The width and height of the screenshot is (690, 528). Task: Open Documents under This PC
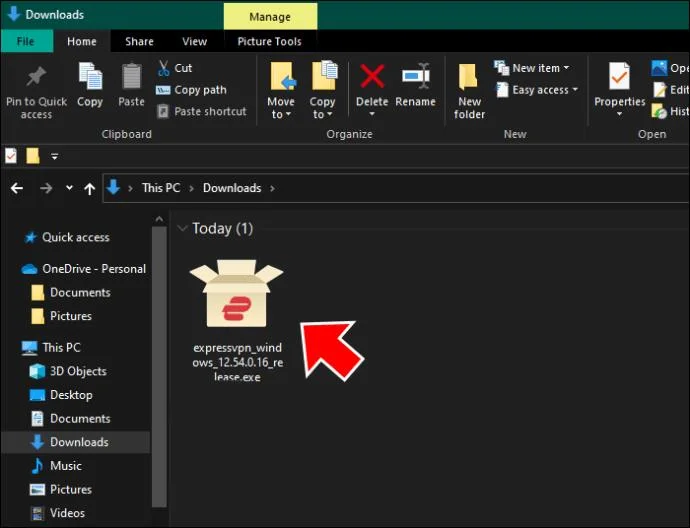[x=70, y=418]
